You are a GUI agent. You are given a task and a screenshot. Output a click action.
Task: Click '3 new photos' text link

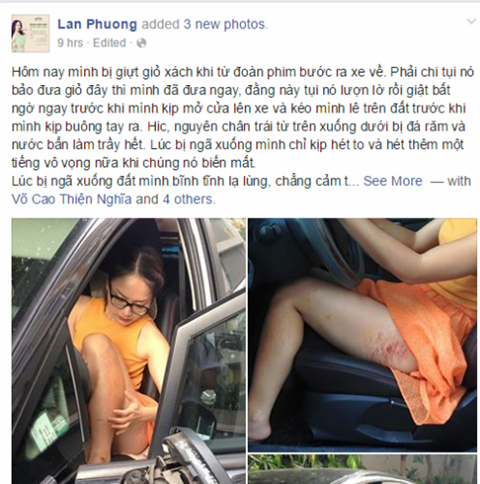224,24
